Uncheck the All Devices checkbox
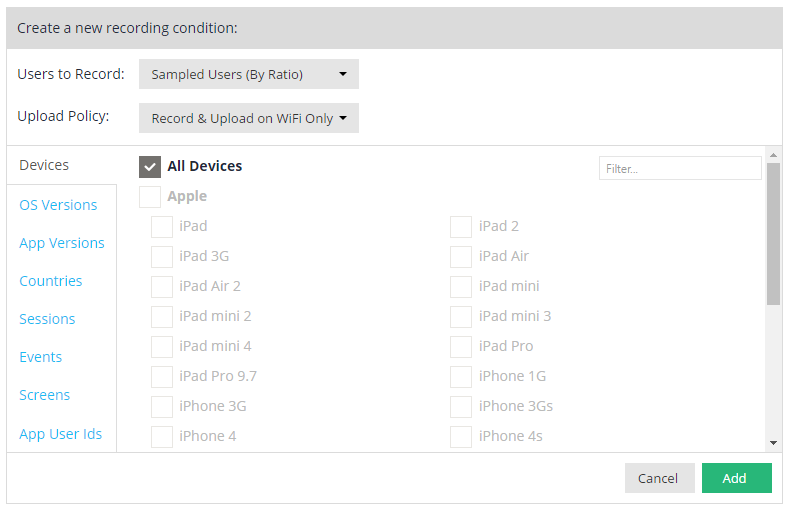Image resolution: width=790 pixels, height=510 pixels. click(150, 167)
